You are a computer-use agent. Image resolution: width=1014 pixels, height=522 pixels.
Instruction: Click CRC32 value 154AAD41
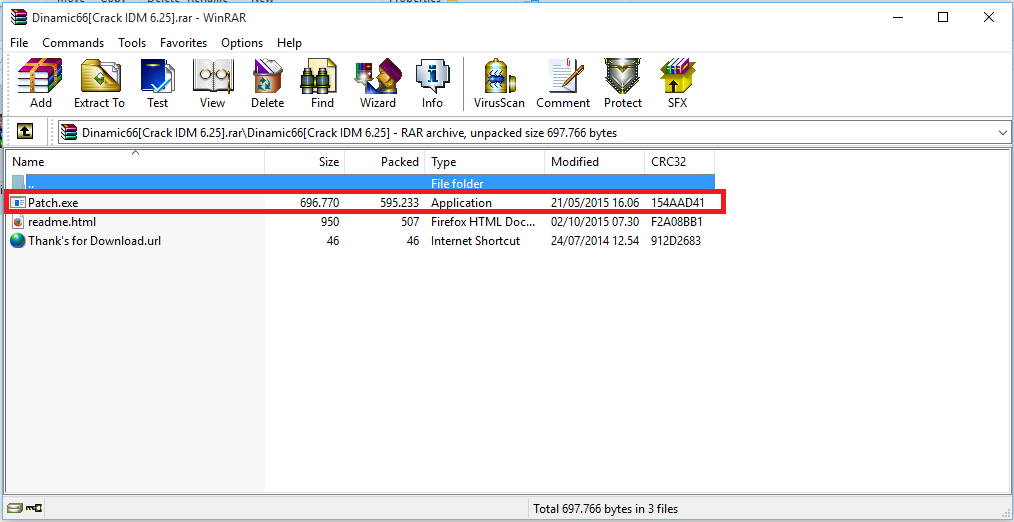tap(678, 203)
